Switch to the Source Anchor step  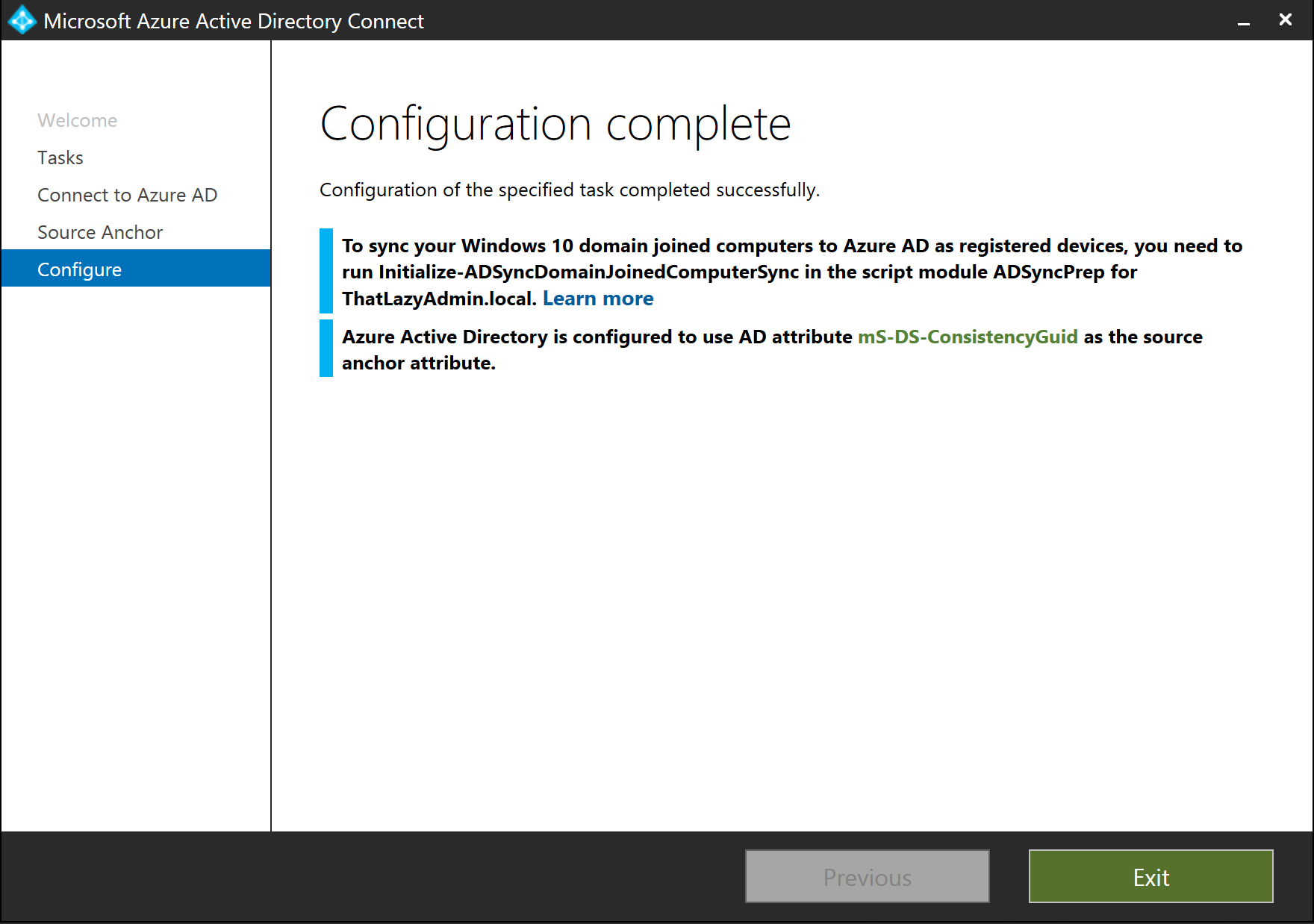(x=100, y=232)
